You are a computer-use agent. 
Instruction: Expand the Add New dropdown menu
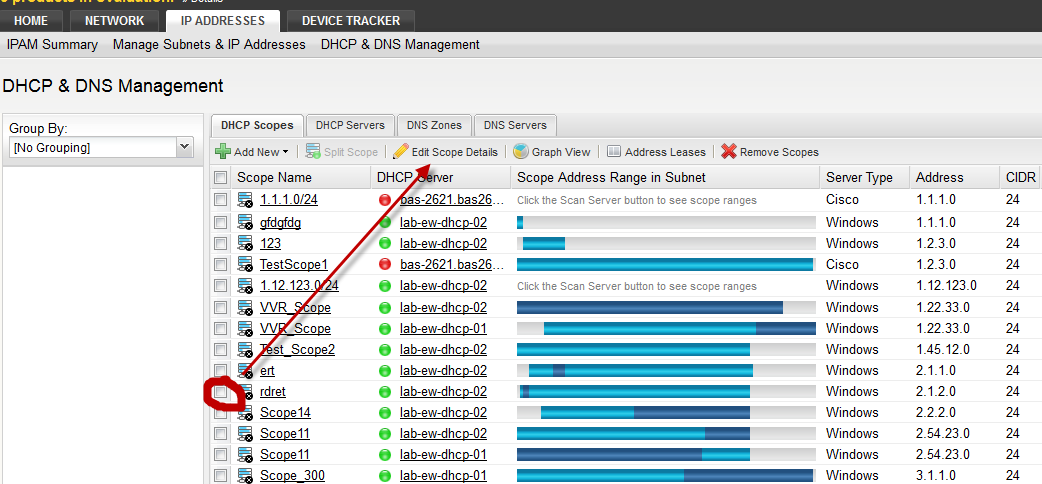pyautogui.click(x=286, y=152)
